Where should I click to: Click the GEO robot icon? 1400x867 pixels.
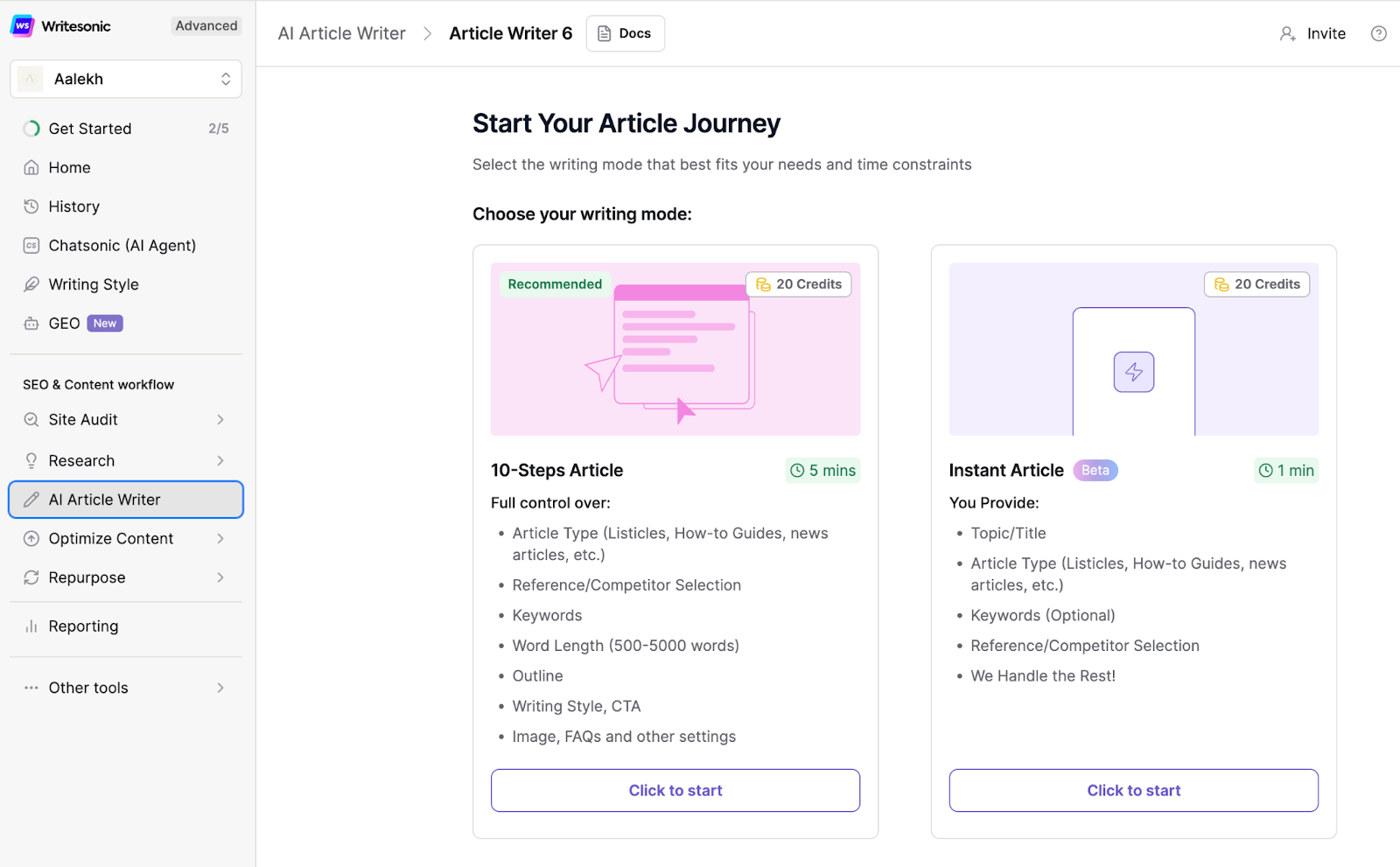[31, 324]
